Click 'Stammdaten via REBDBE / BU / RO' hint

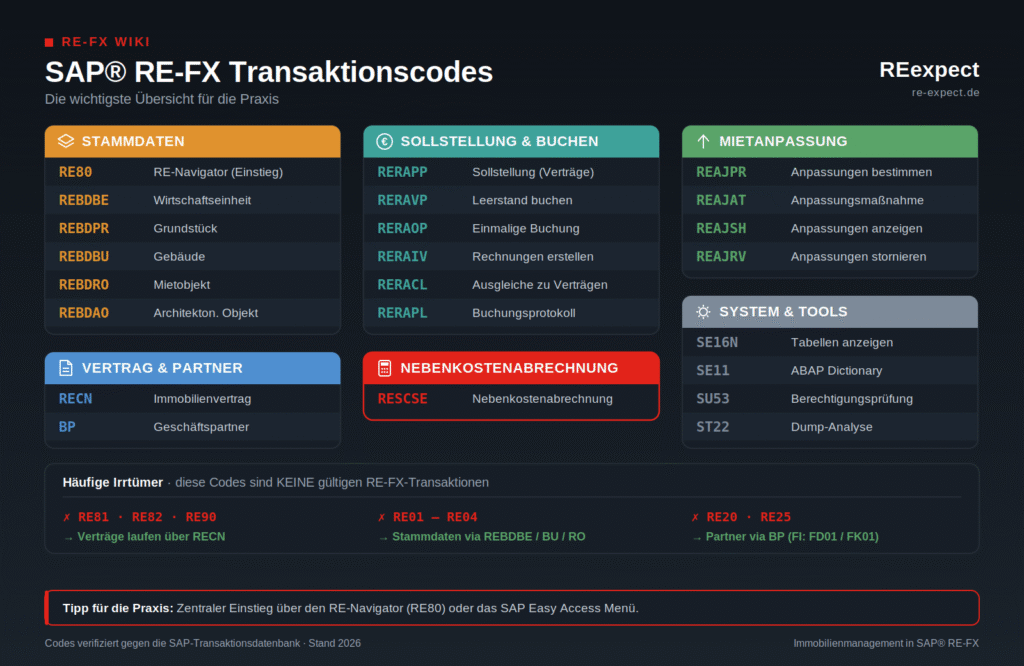pyautogui.click(x=488, y=536)
